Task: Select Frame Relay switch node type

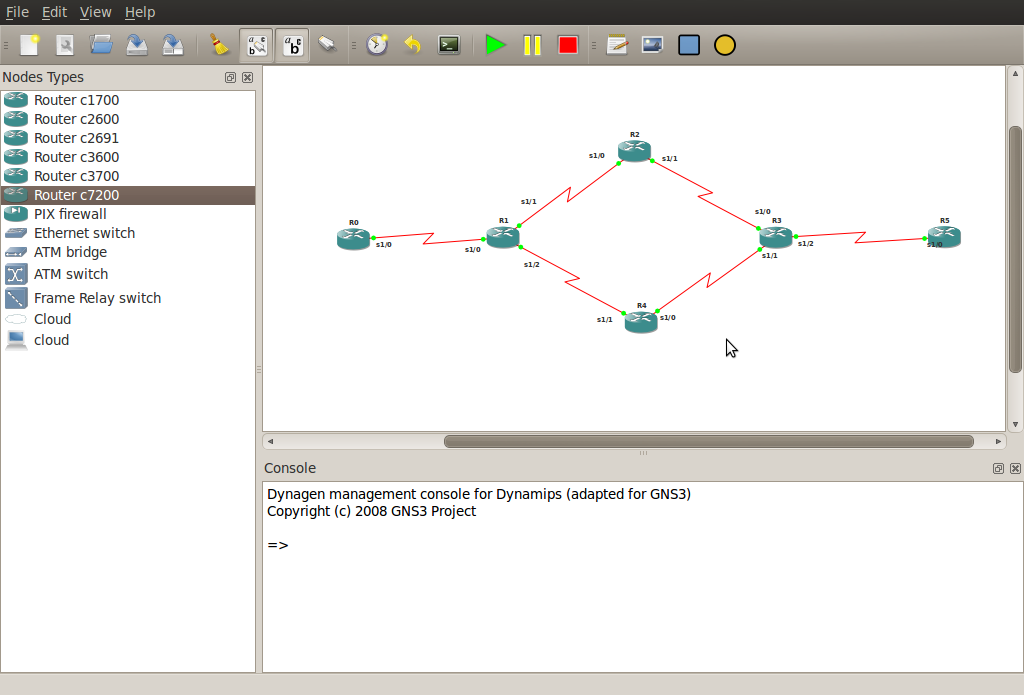Action: (x=128, y=298)
